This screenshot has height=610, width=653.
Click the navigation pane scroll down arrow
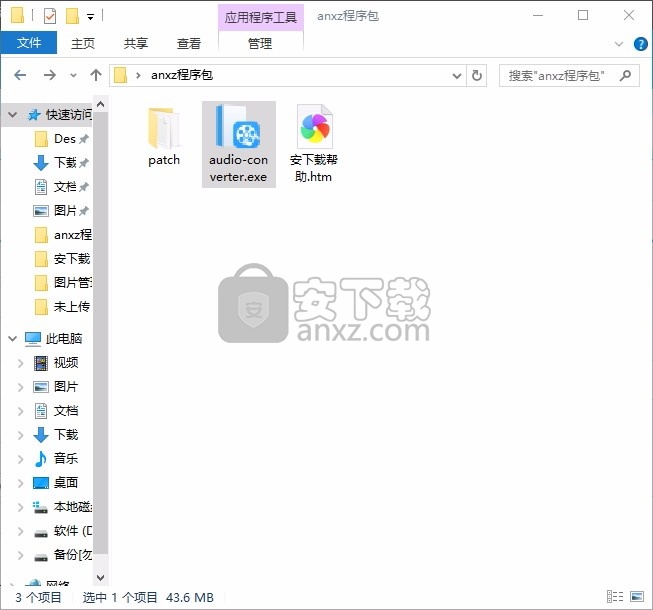pos(100,577)
